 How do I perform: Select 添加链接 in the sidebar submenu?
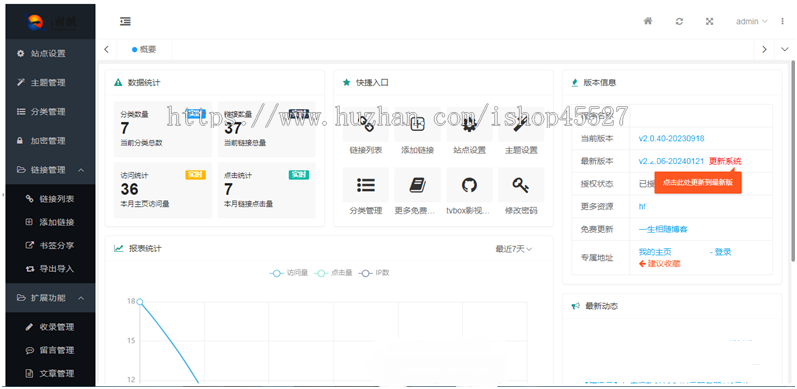pyautogui.click(x=50, y=222)
